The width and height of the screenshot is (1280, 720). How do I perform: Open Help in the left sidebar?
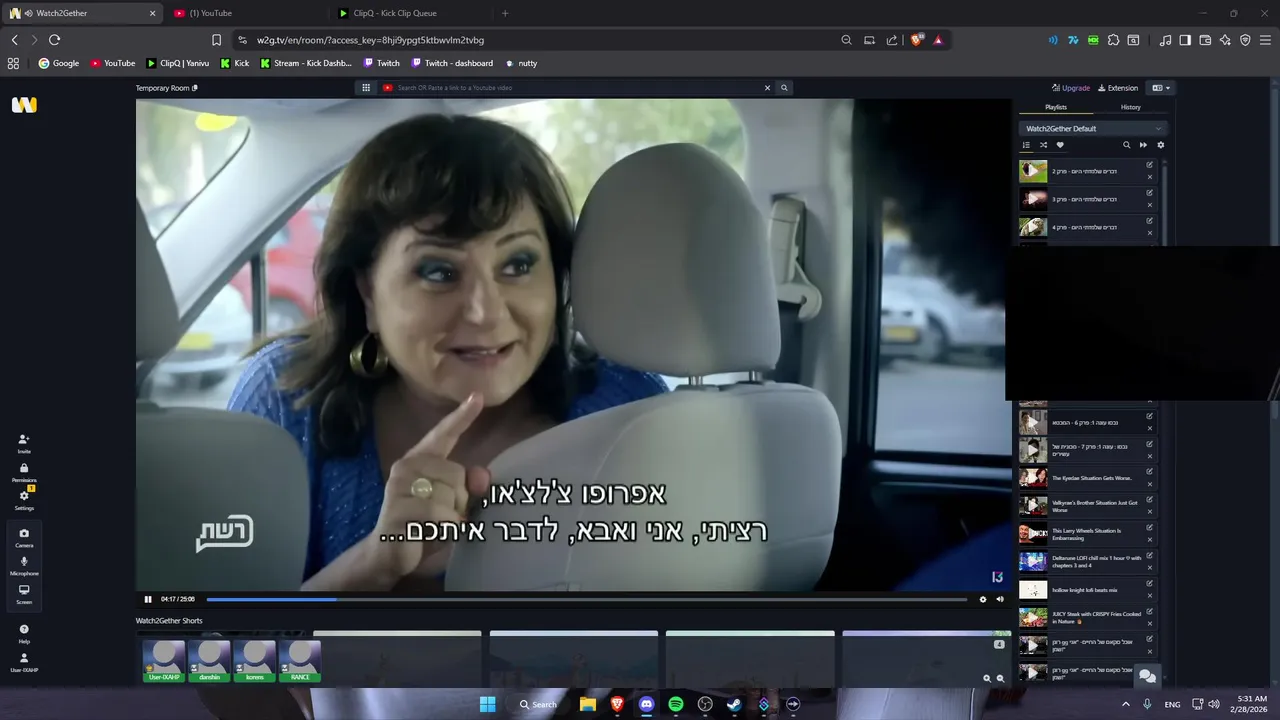pos(24,633)
